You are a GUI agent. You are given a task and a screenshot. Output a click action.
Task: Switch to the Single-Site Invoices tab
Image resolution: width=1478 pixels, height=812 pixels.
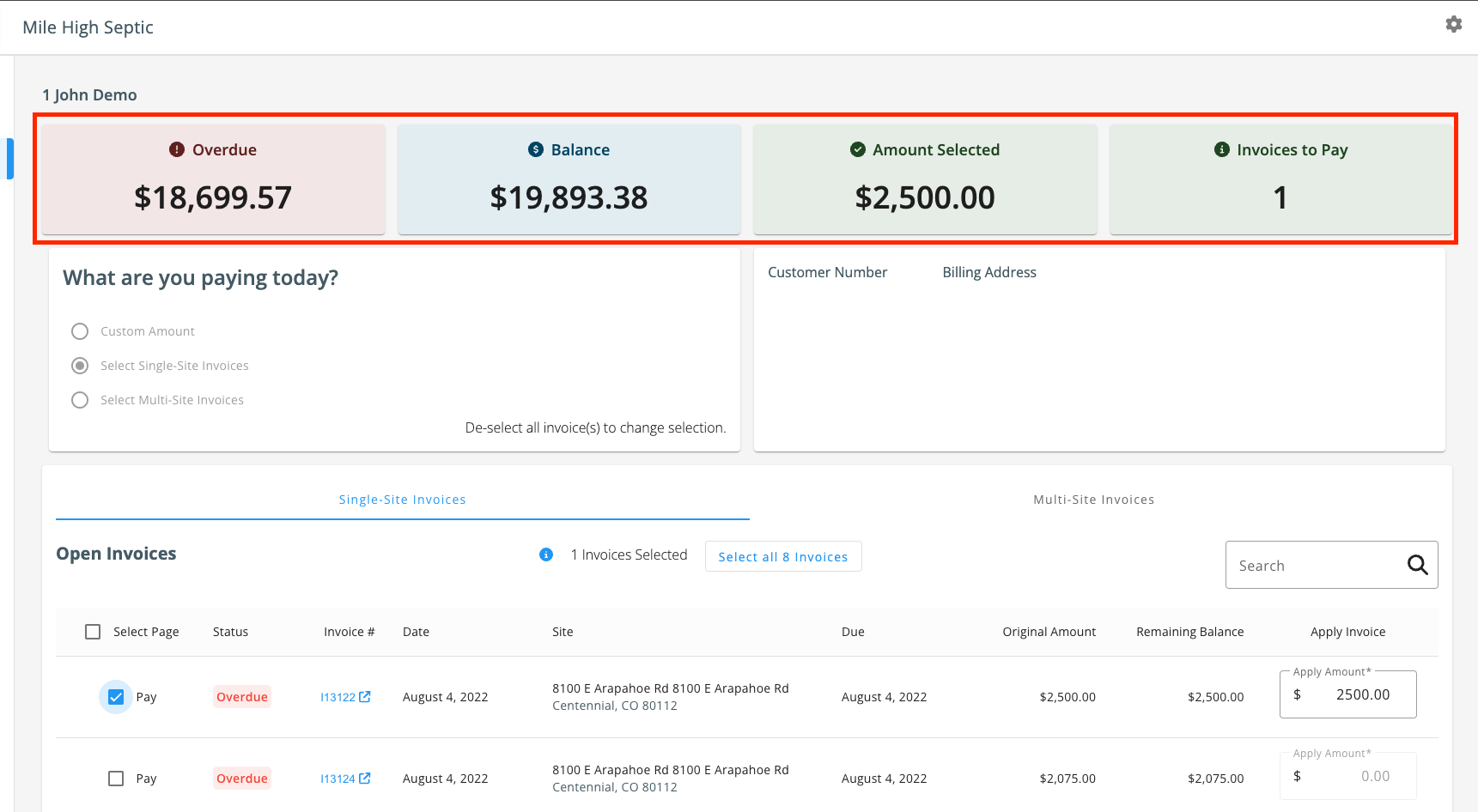[x=402, y=500]
